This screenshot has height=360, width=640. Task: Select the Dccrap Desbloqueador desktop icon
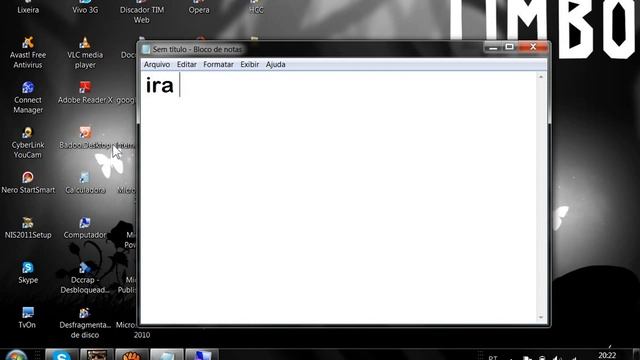(85, 278)
